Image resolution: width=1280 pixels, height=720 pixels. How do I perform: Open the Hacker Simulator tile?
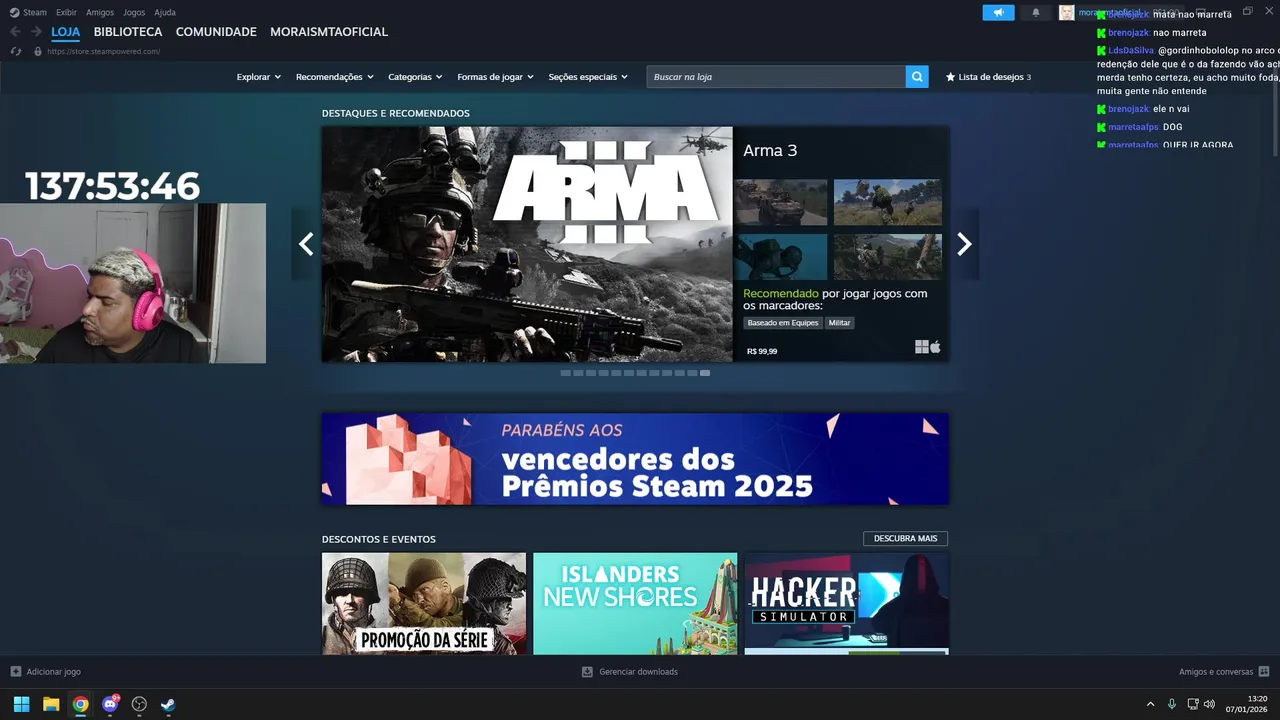847,604
